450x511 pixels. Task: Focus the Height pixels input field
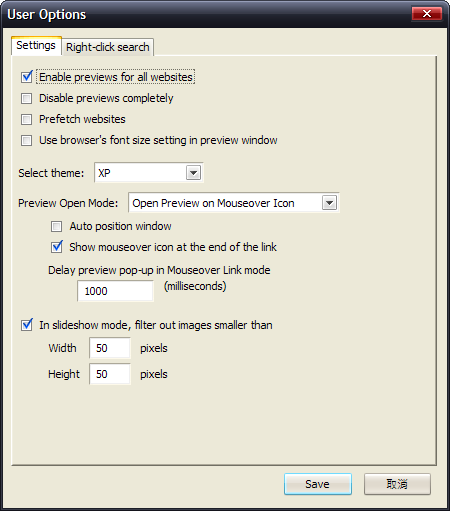coord(110,374)
